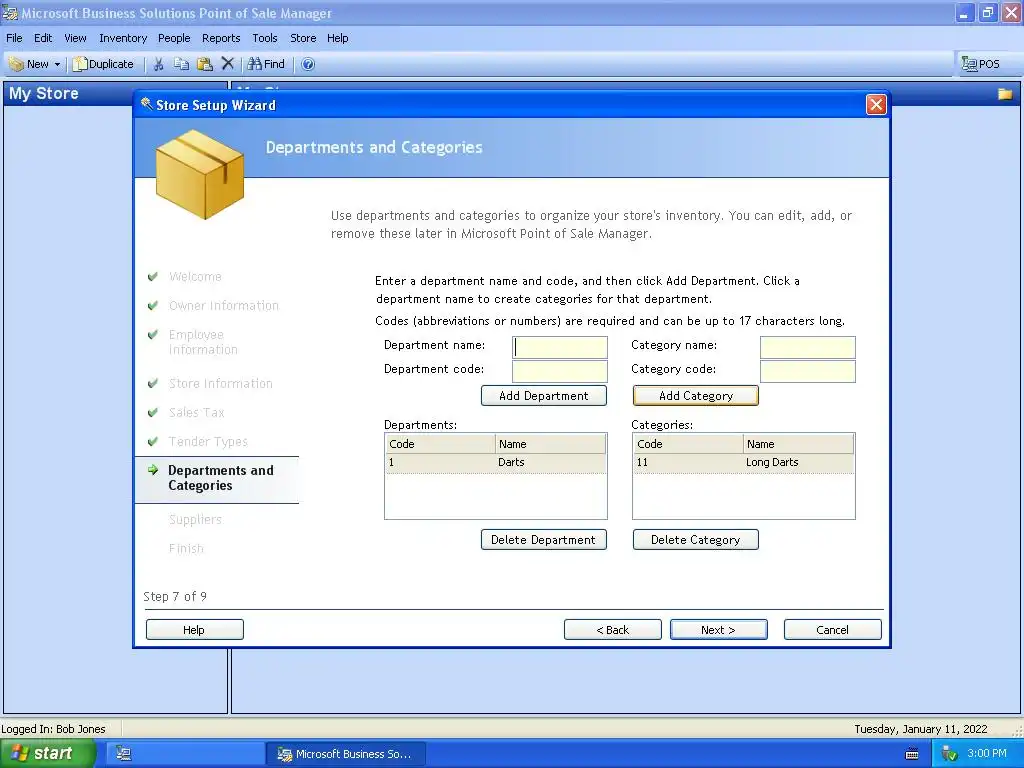Click the New toolbar button
1024x768 pixels.
click(29, 64)
